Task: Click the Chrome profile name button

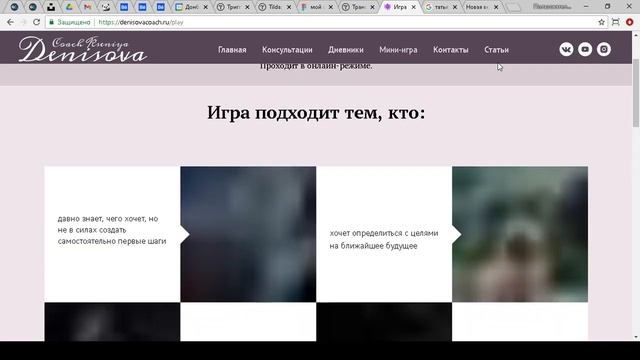Action: click(x=552, y=7)
